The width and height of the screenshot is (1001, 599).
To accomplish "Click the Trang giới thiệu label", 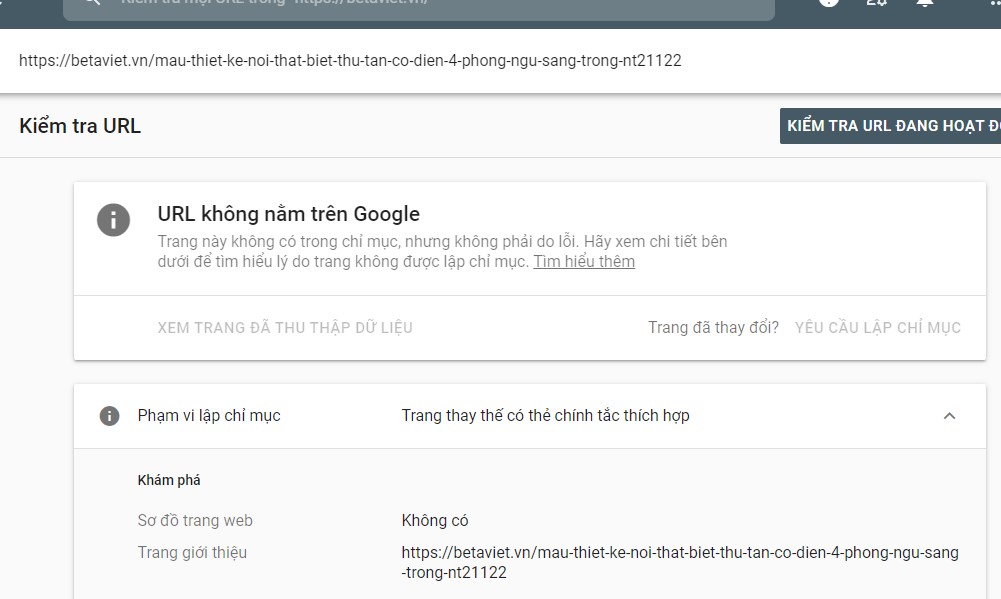I will tap(192, 552).
